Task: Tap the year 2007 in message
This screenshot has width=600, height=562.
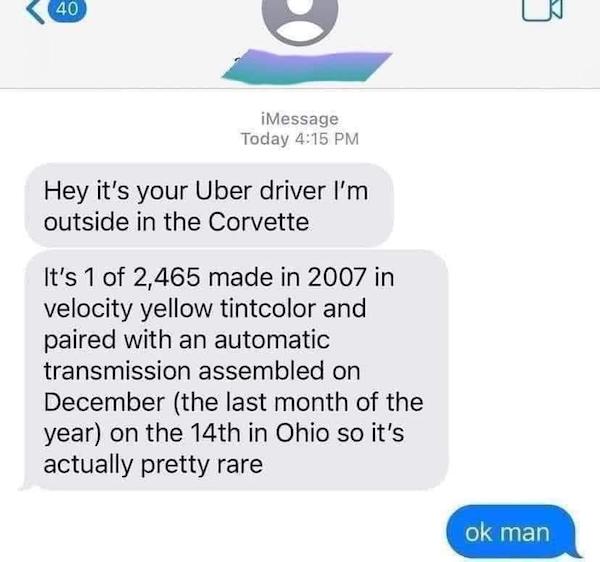Action: tap(336, 277)
